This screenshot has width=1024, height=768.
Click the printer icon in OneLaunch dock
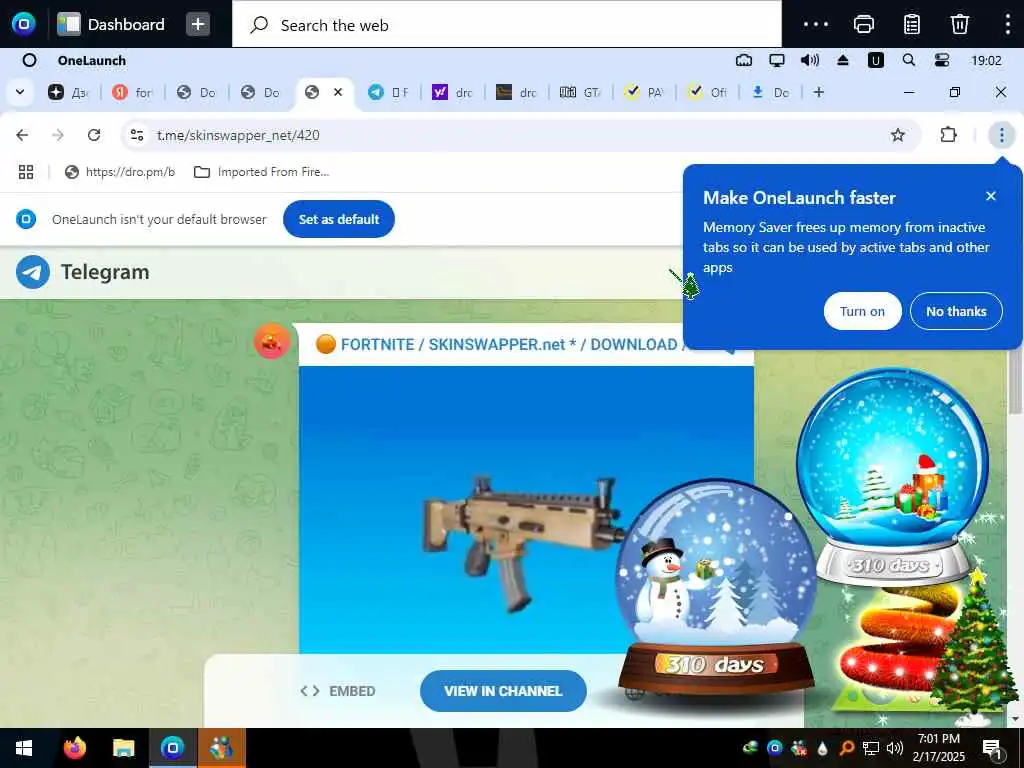click(863, 24)
